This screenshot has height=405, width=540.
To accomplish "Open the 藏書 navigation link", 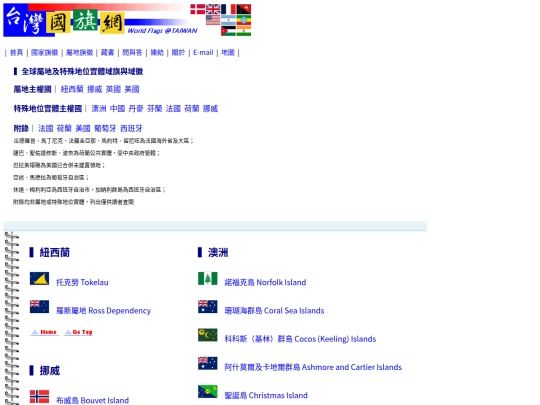I will pyautogui.click(x=107, y=52).
